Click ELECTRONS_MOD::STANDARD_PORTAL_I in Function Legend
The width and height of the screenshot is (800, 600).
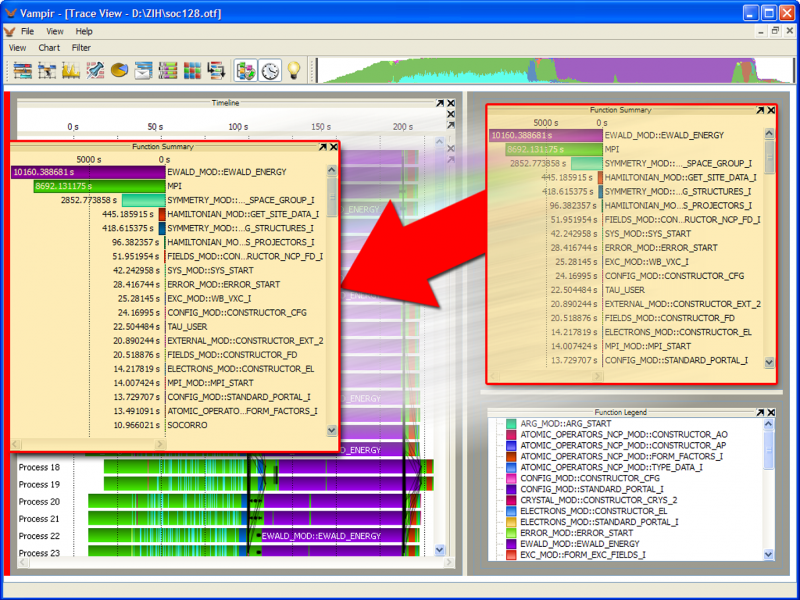click(599, 522)
